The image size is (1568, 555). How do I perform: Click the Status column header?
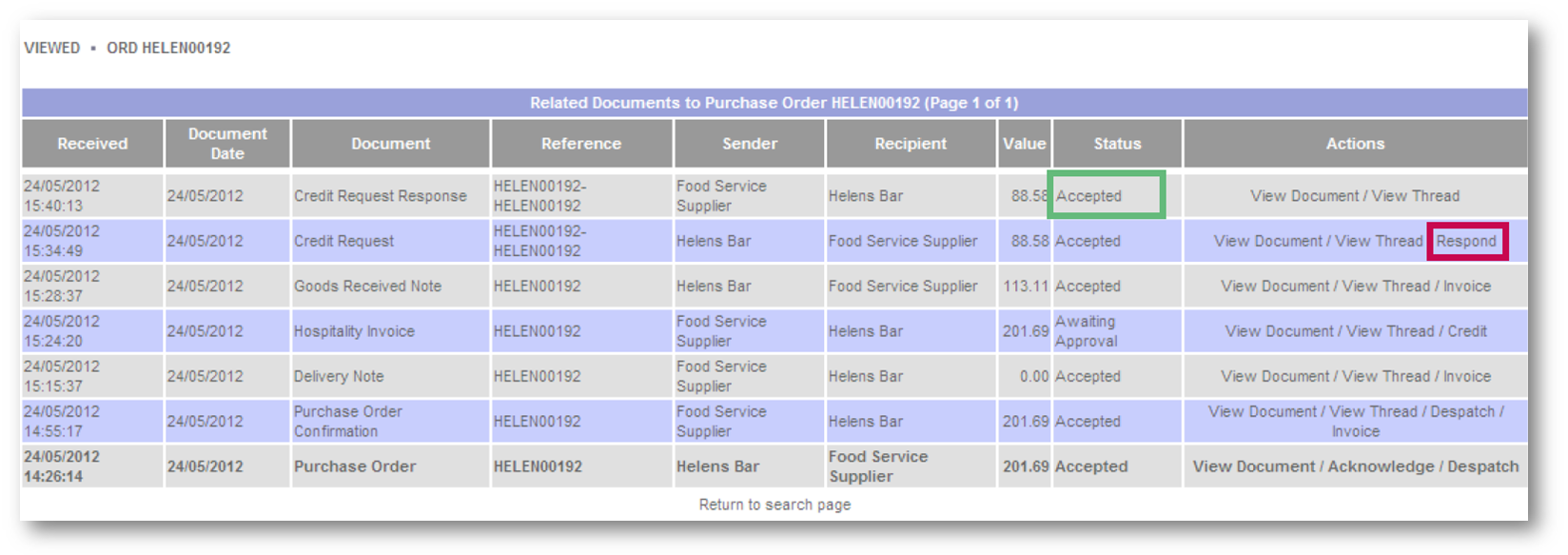[1116, 144]
